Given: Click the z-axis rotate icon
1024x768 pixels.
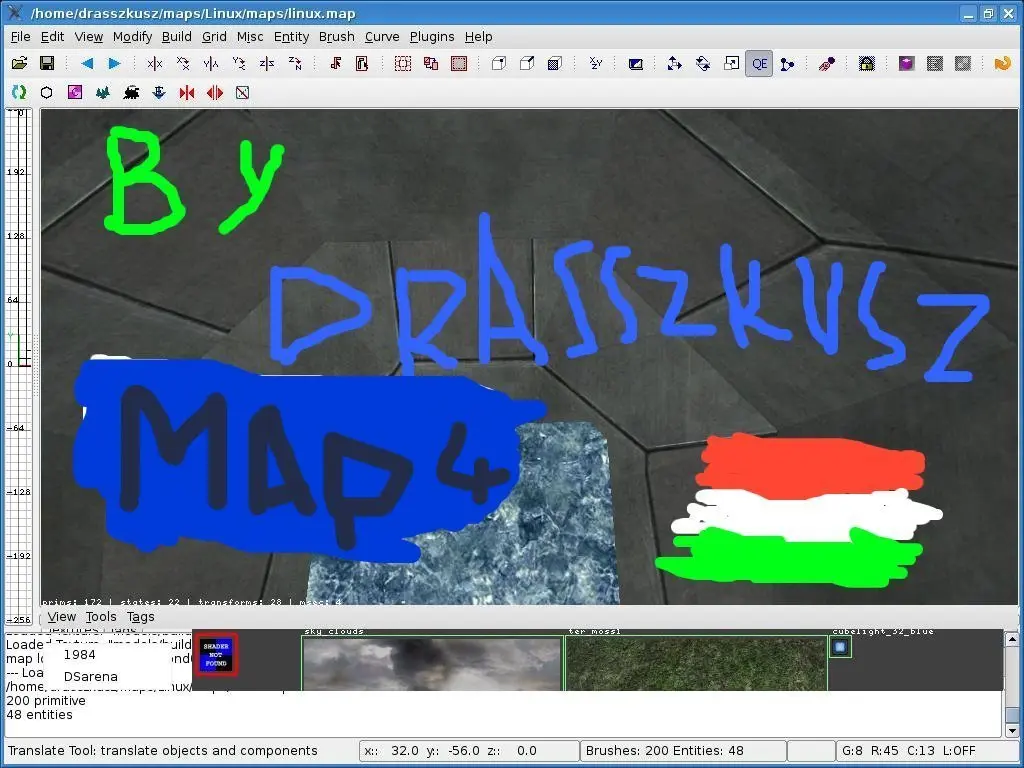Looking at the screenshot, I should [295, 63].
